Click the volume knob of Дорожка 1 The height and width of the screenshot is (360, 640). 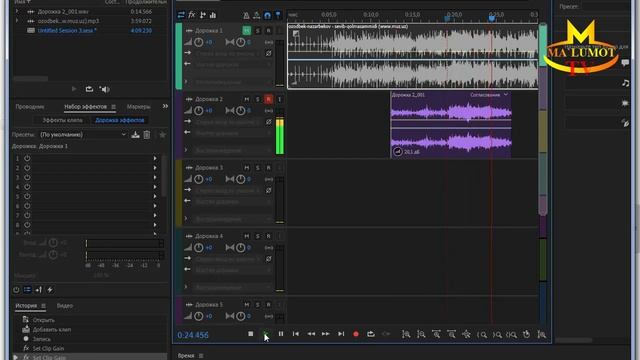pyautogui.click(x=199, y=42)
